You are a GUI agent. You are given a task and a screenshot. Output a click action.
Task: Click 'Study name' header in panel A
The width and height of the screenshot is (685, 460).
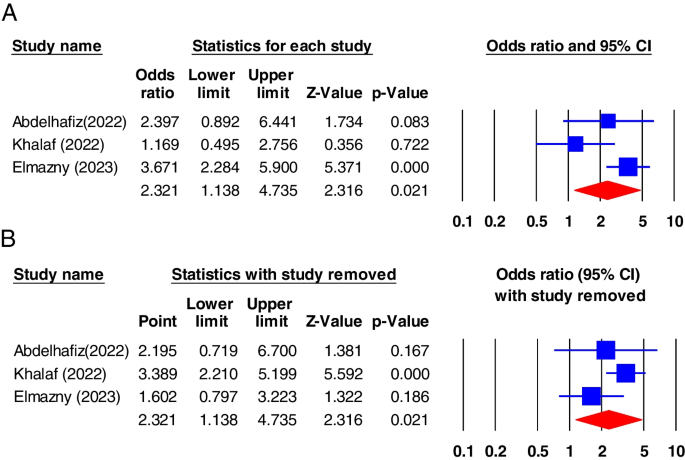click(58, 46)
